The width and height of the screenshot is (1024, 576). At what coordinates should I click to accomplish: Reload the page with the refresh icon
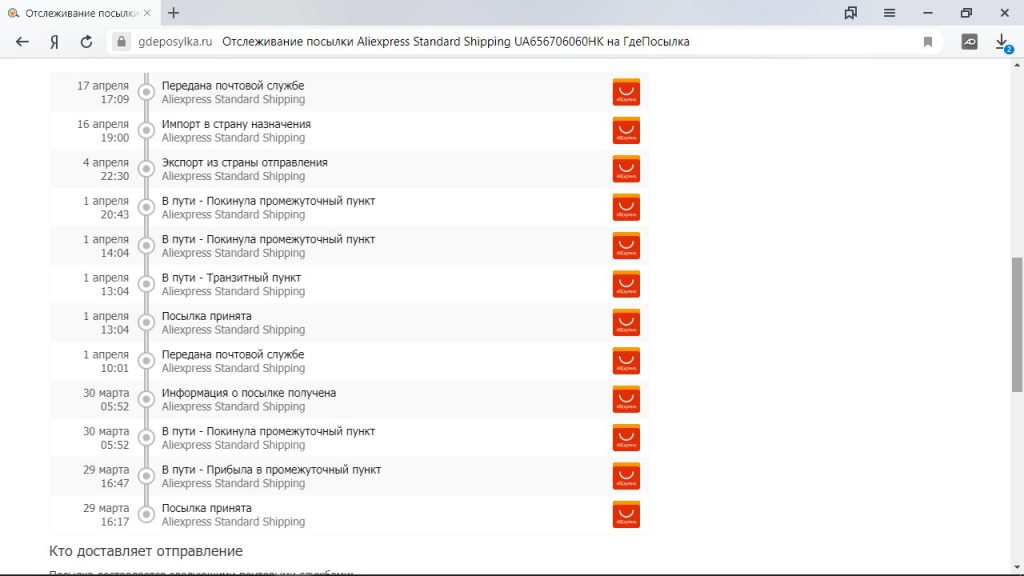pyautogui.click(x=86, y=42)
